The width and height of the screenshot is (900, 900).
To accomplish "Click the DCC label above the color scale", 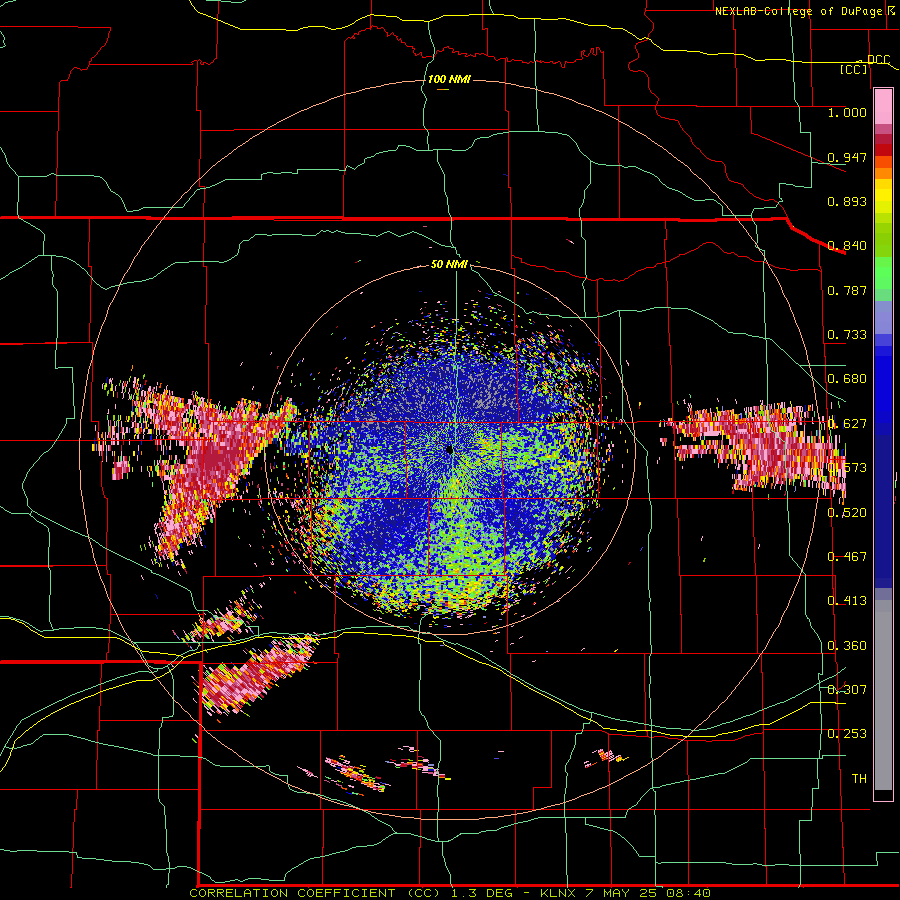I will 878,60.
